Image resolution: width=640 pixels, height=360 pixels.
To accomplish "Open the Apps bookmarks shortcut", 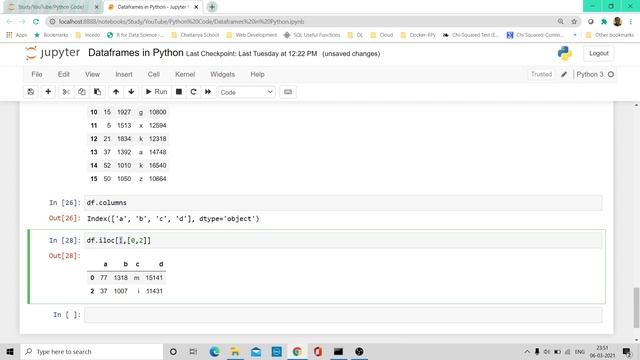I will tap(17, 35).
